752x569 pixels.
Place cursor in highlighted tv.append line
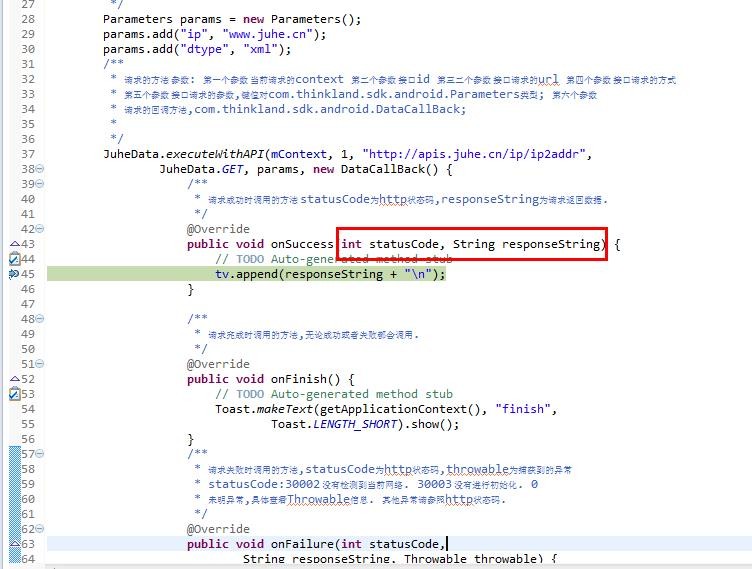tap(330, 274)
